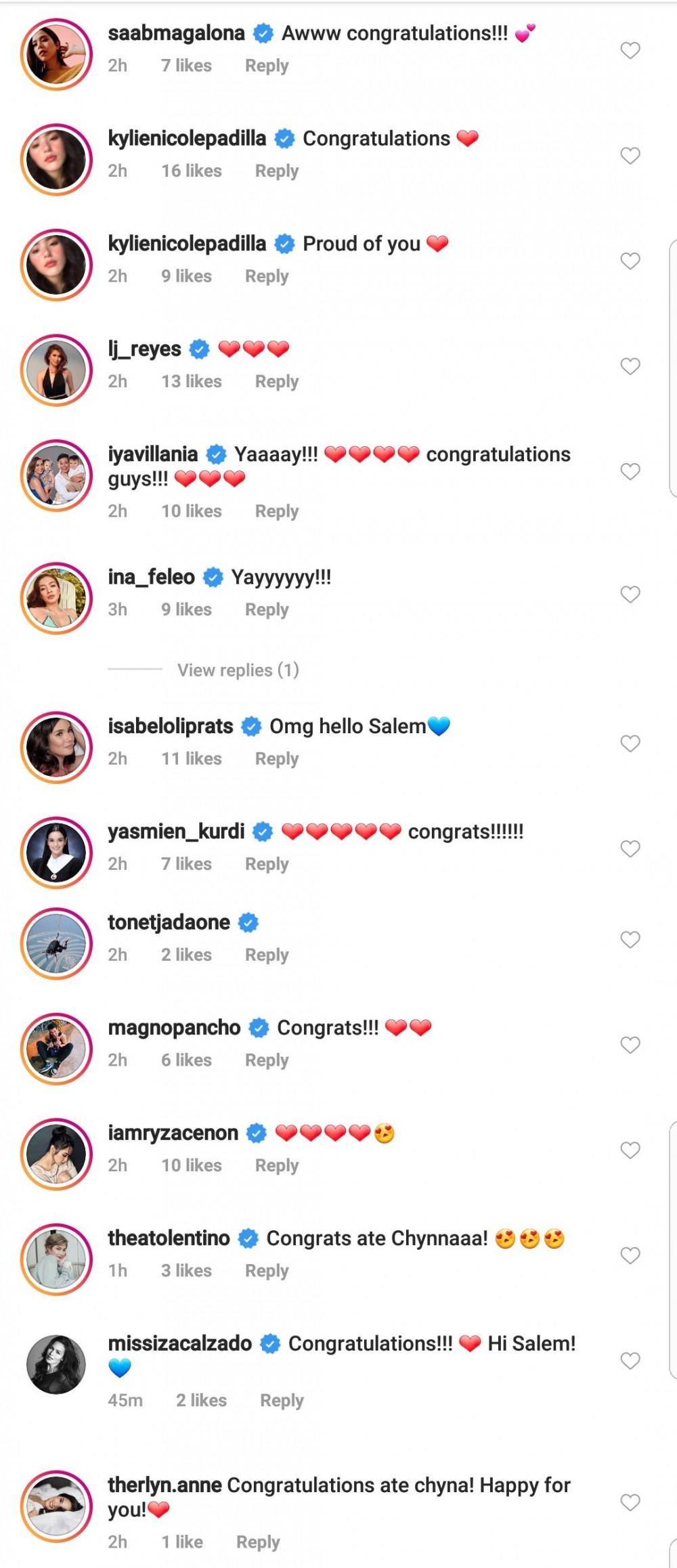The image size is (677, 1568).
Task: Toggle like on therlyn.anne's comment
Action: click(630, 1503)
